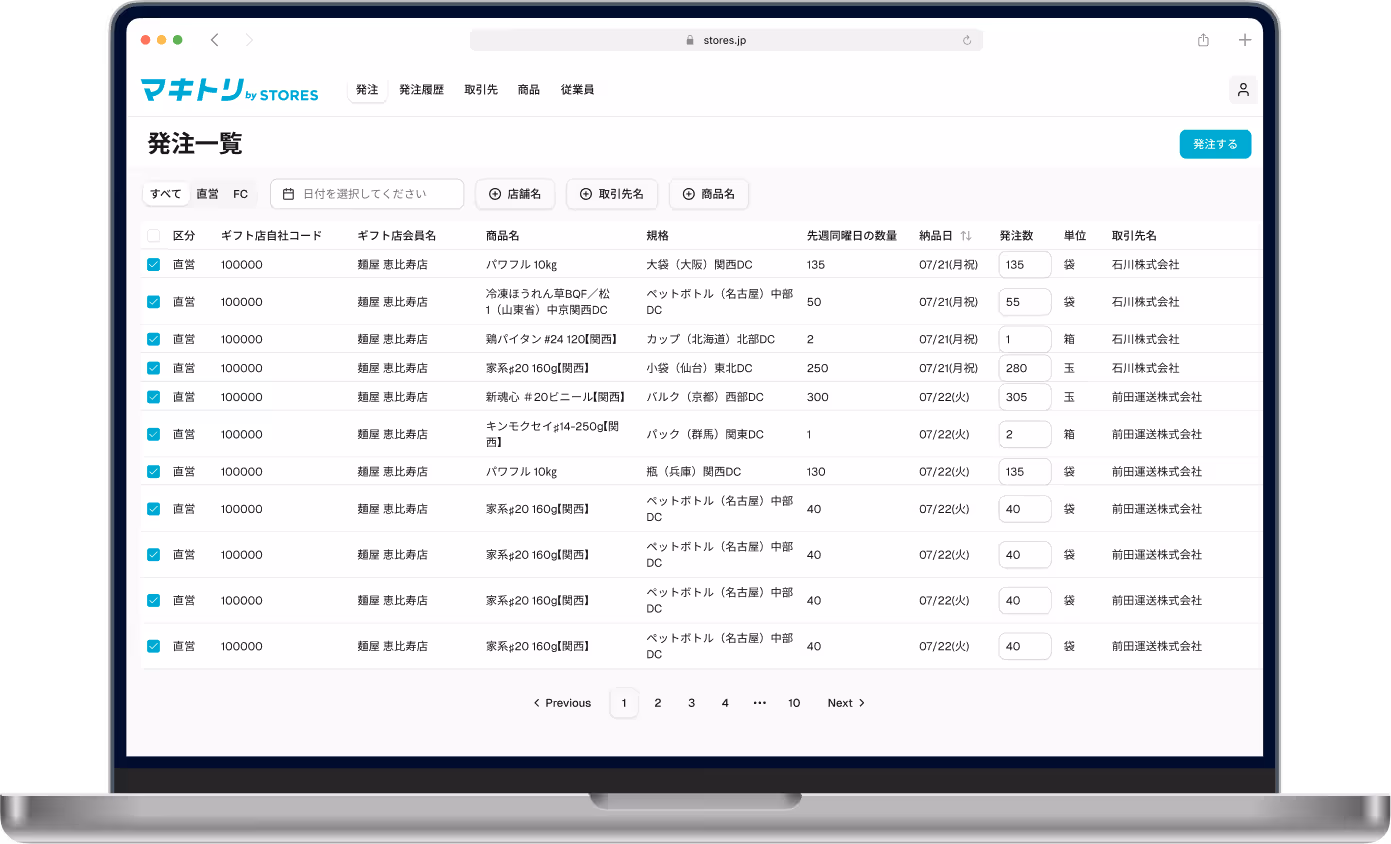
Task: Click the マキトリ by STORES logo
Action: pyautogui.click(x=230, y=90)
